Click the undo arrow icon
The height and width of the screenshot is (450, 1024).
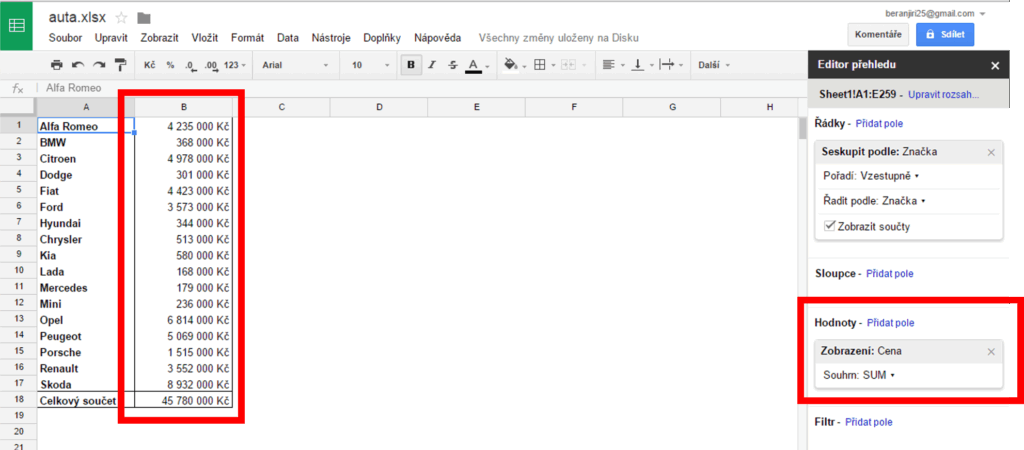[x=78, y=65]
